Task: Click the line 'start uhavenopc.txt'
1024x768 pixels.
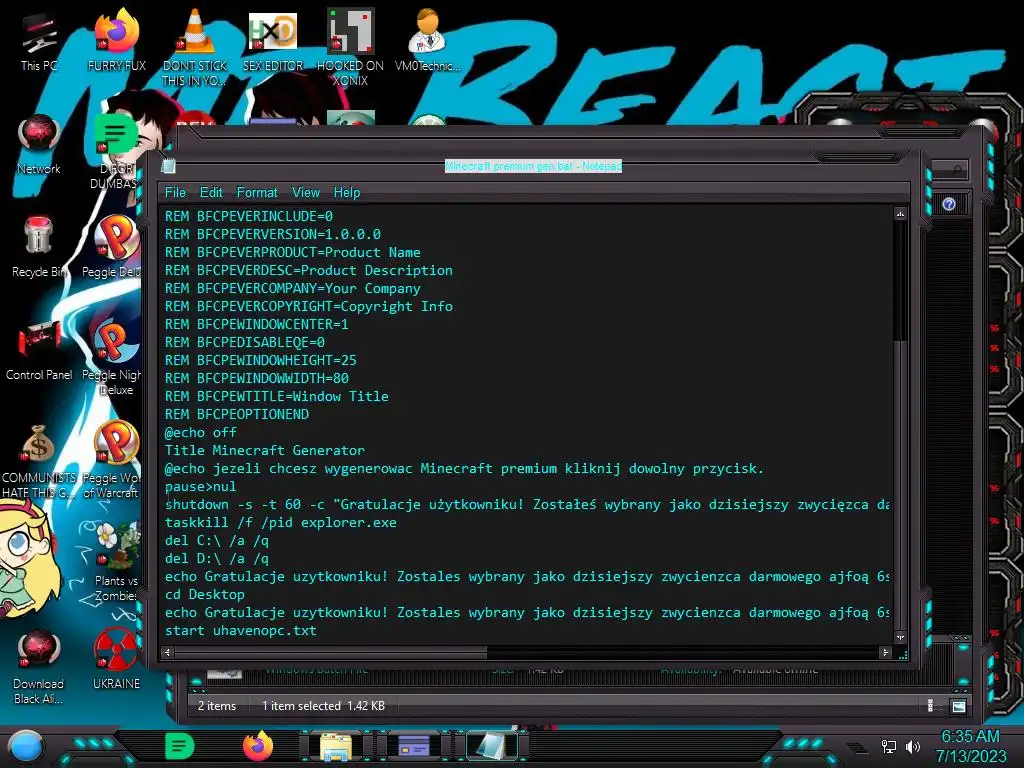Action: click(x=240, y=631)
